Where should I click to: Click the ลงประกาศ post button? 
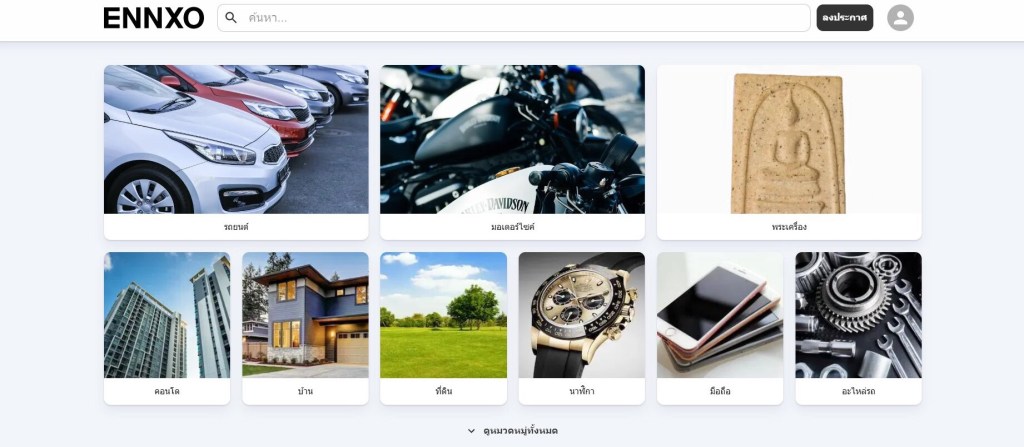pos(844,18)
